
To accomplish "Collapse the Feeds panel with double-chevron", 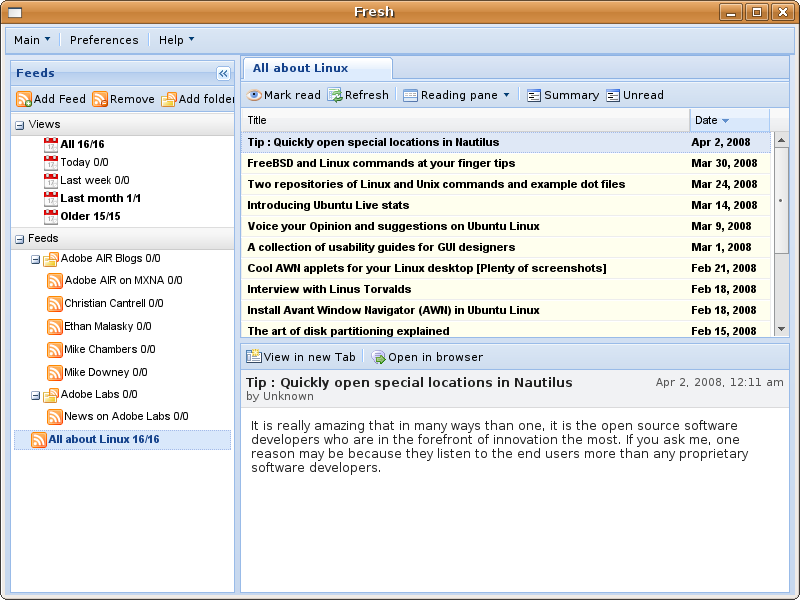I will [x=223, y=73].
